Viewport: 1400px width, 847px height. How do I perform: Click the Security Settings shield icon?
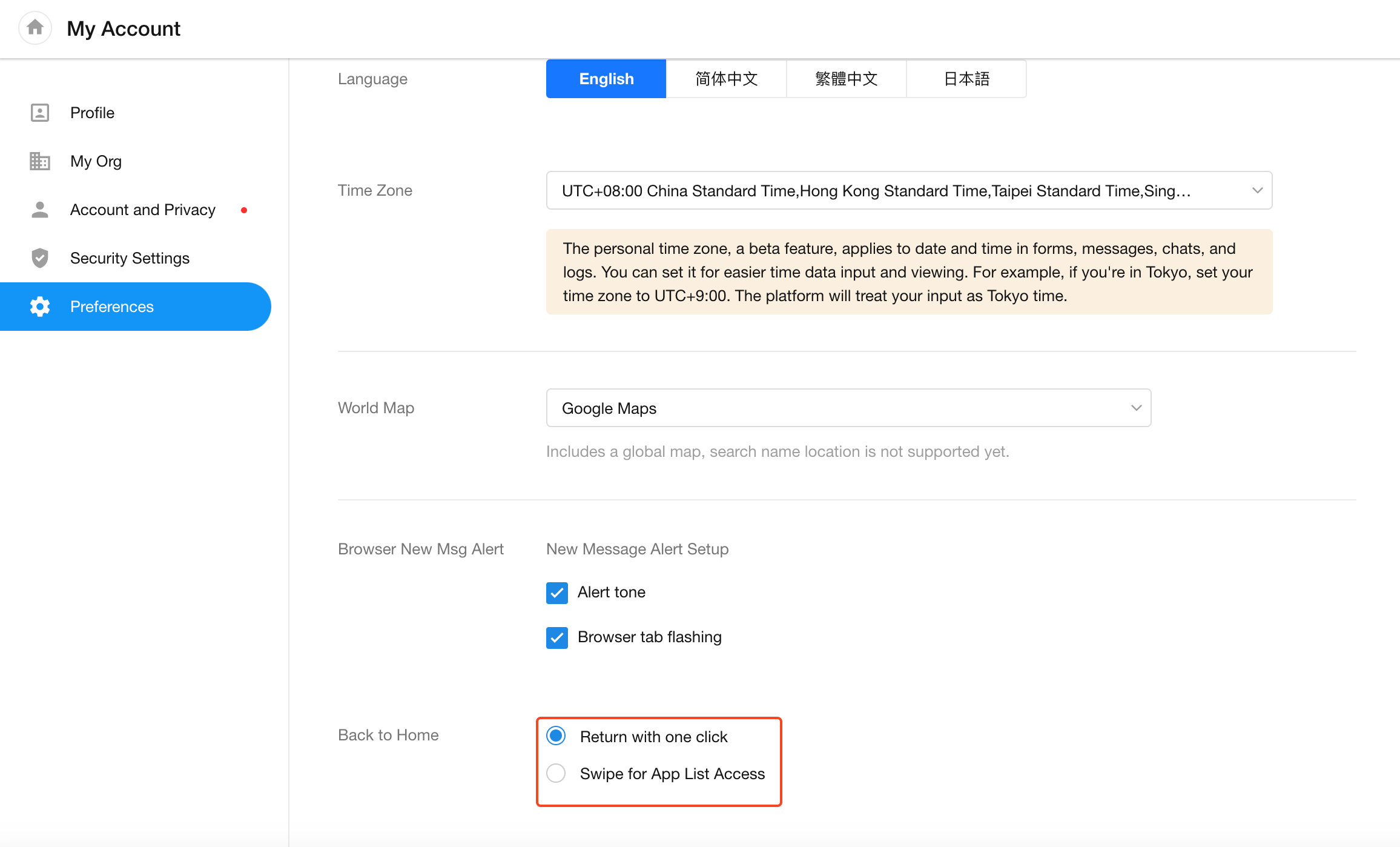(x=40, y=258)
